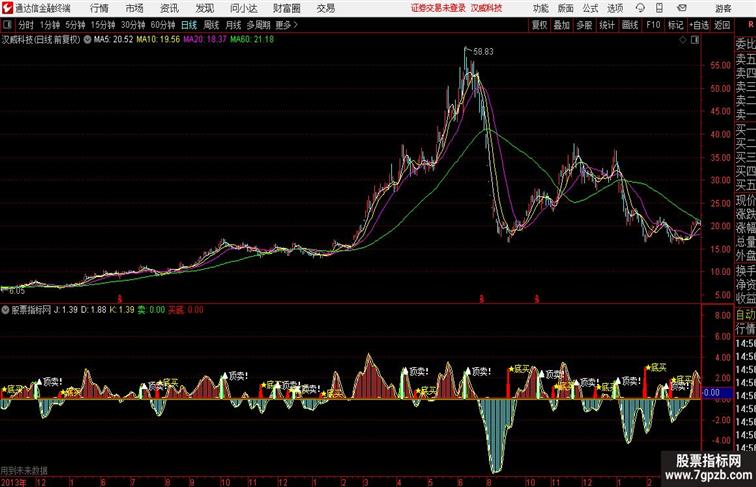The height and width of the screenshot is (487, 756).
Task: Open the 交易 menu
Action: point(325,8)
